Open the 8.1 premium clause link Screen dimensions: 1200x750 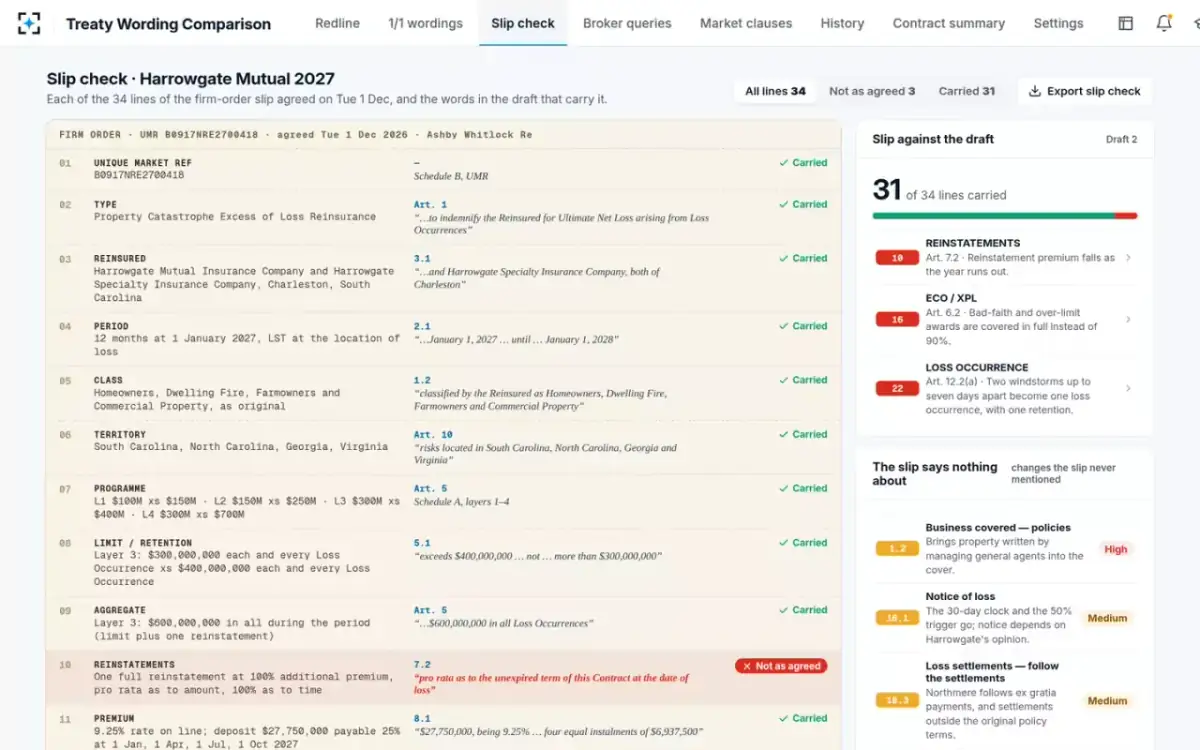422,719
